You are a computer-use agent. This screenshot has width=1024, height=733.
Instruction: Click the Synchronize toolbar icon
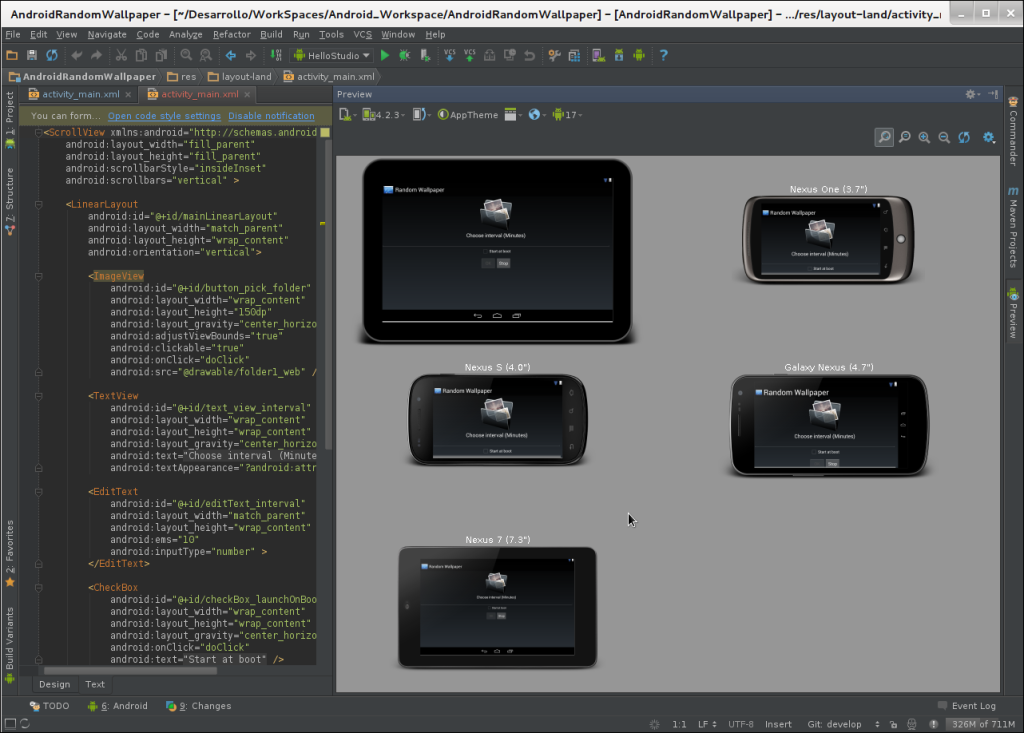coord(52,56)
